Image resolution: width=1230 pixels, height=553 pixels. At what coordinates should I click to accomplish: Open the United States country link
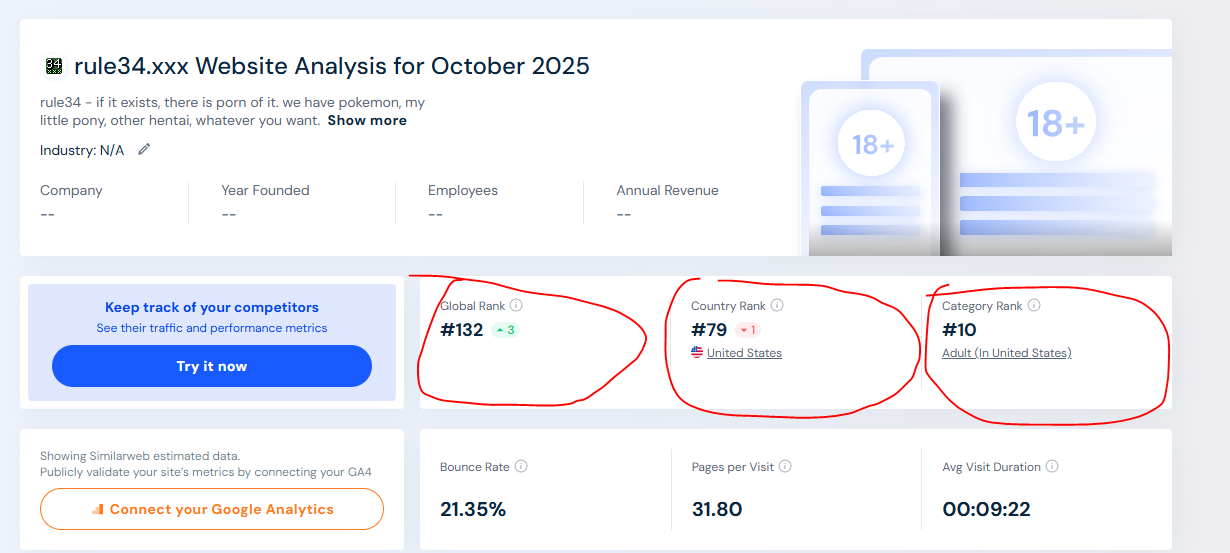pos(744,353)
